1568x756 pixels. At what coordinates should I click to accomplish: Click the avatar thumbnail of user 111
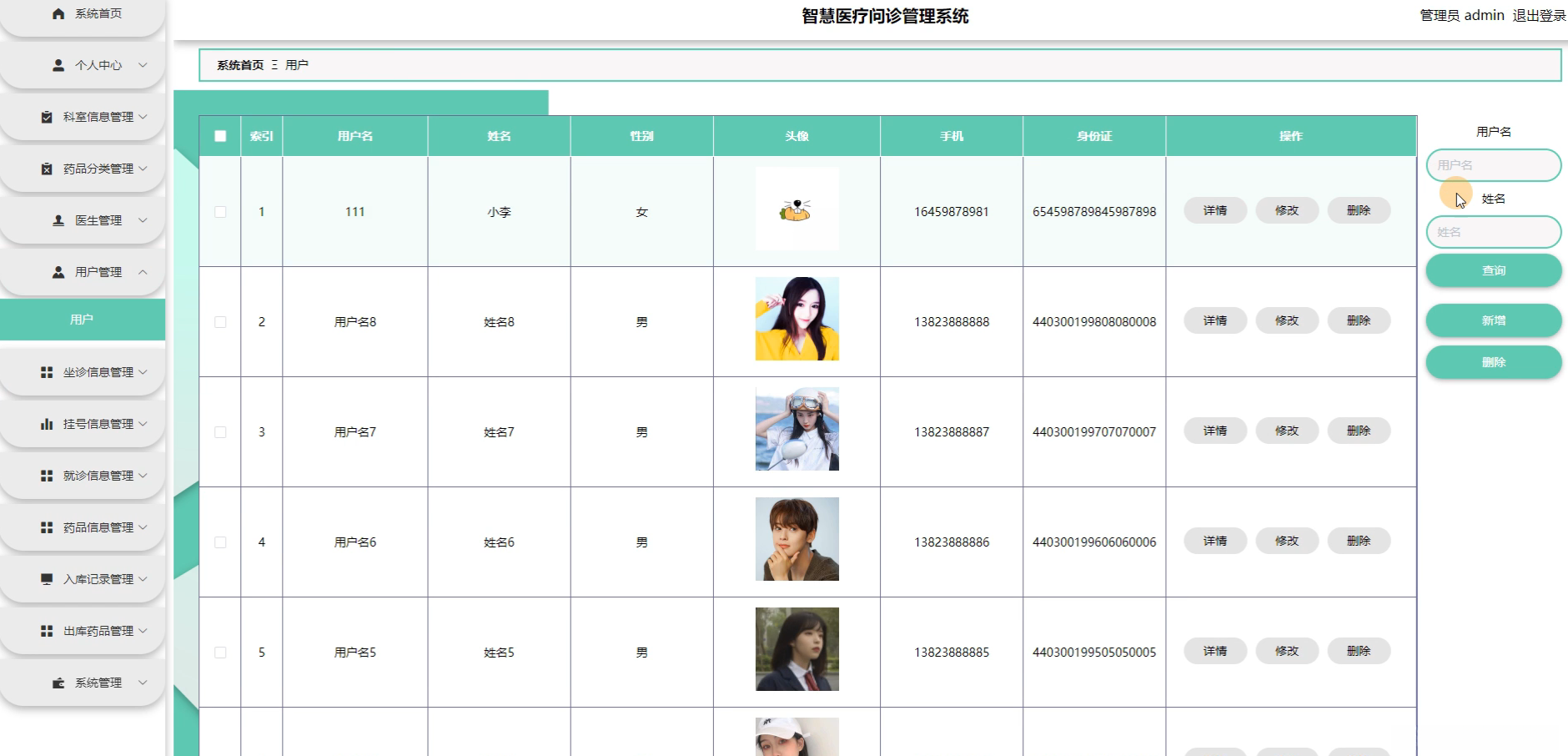click(x=797, y=209)
